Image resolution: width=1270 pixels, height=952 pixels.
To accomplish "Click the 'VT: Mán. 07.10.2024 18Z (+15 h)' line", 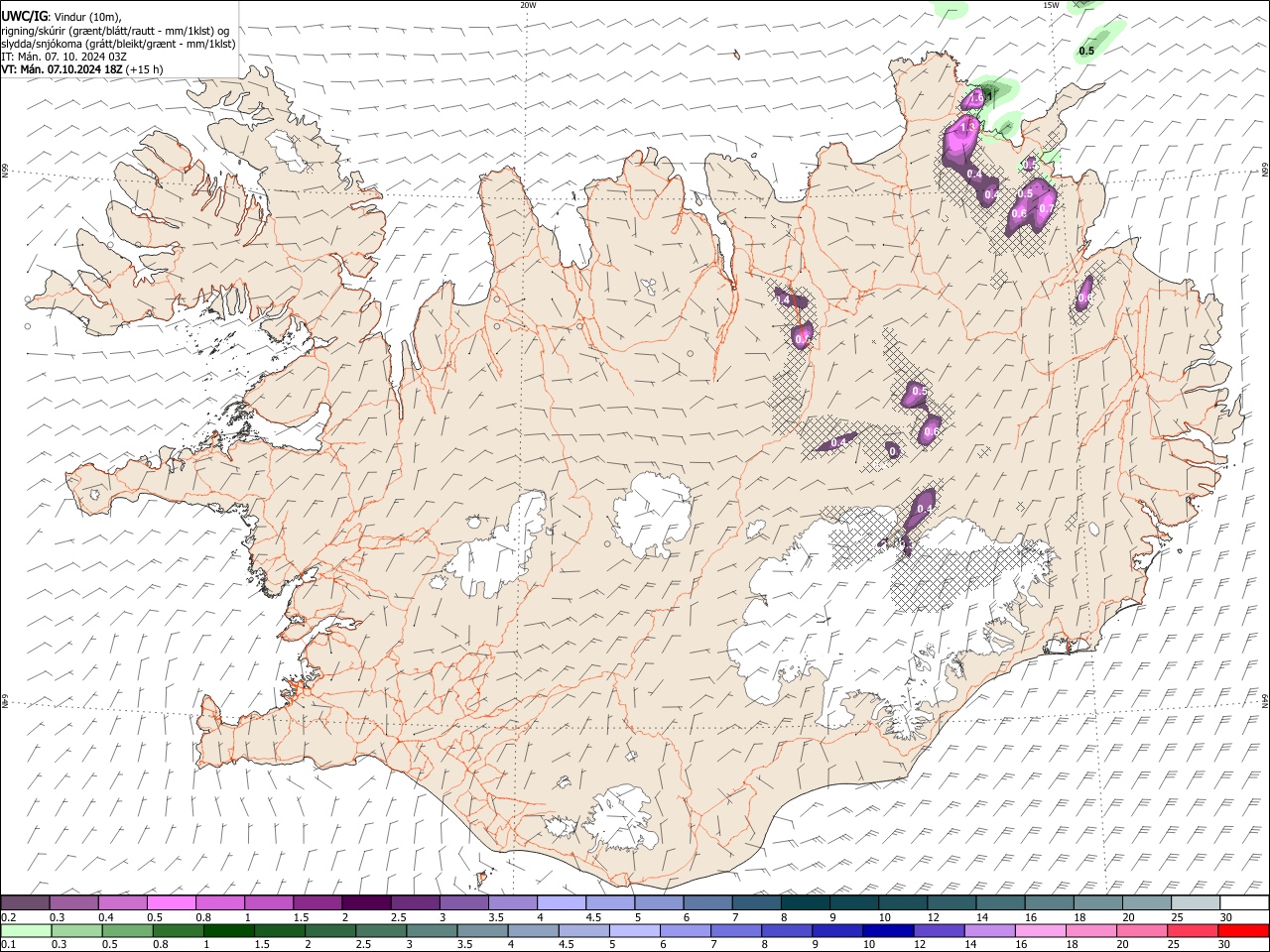I will tap(82, 69).
